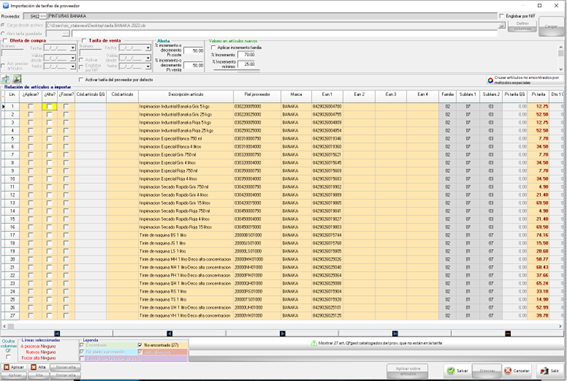The width and height of the screenshot is (567, 381).
Task: Tick the ¿Forzar? checkbox on line 1
Action: click(66, 106)
